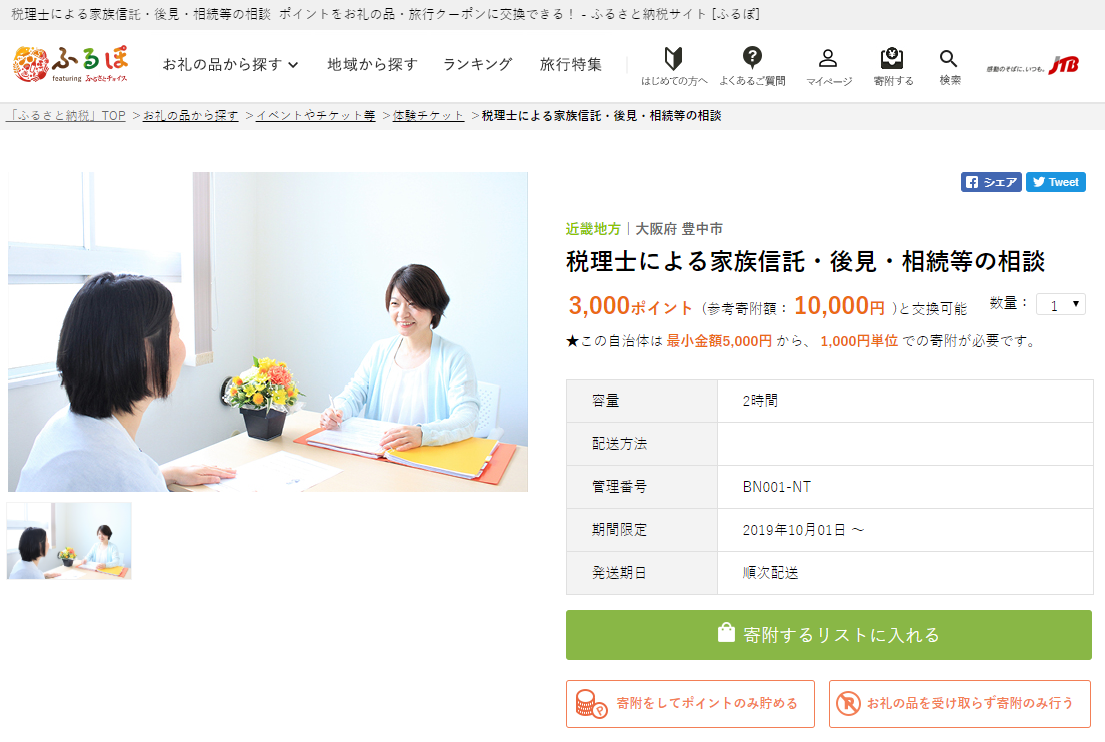Screen dimensions: 1105x742
Task: Share on Facebook with シェア button
Action: click(x=991, y=182)
